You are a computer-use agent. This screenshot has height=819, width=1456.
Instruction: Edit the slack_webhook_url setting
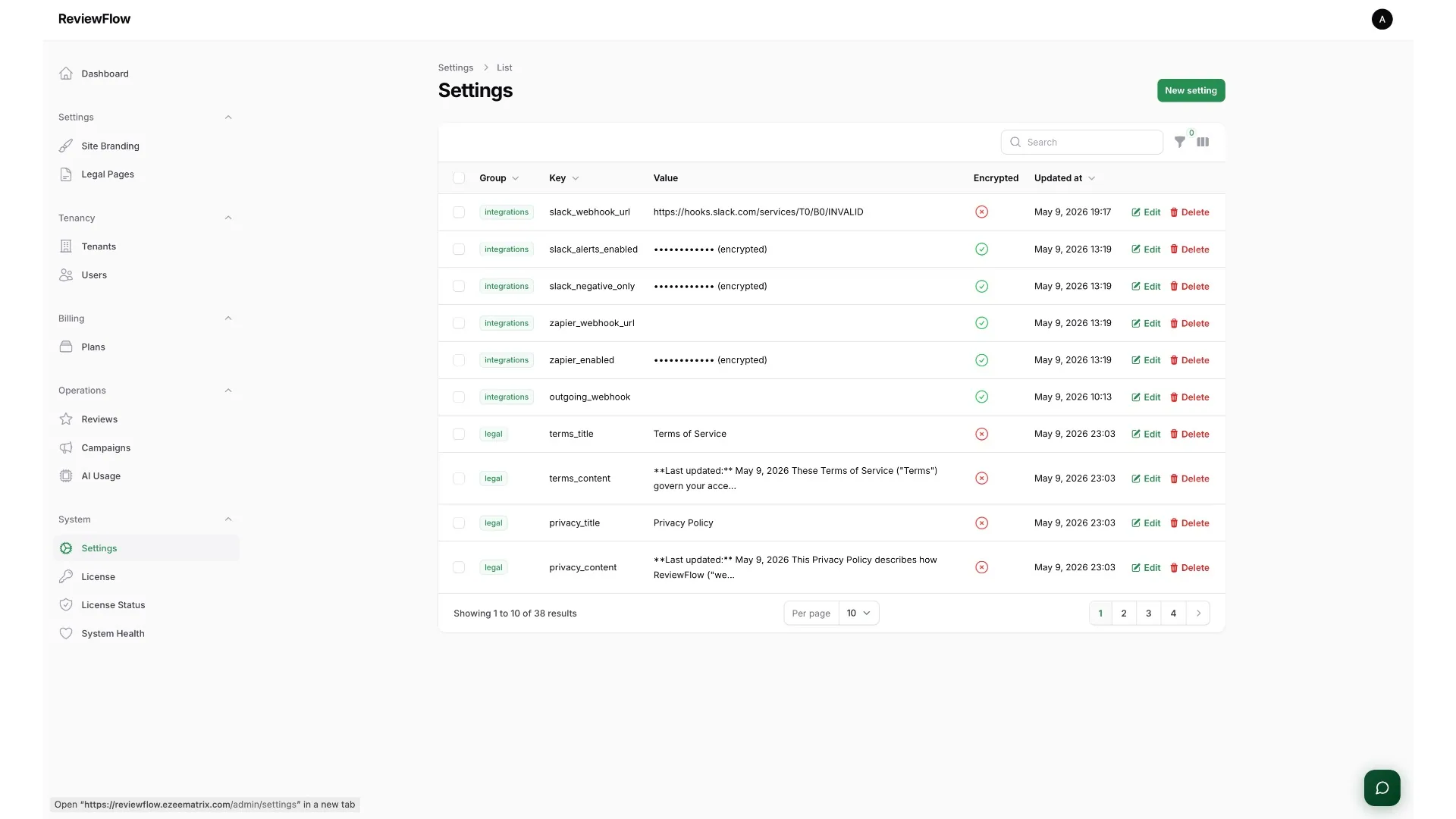(x=1146, y=212)
